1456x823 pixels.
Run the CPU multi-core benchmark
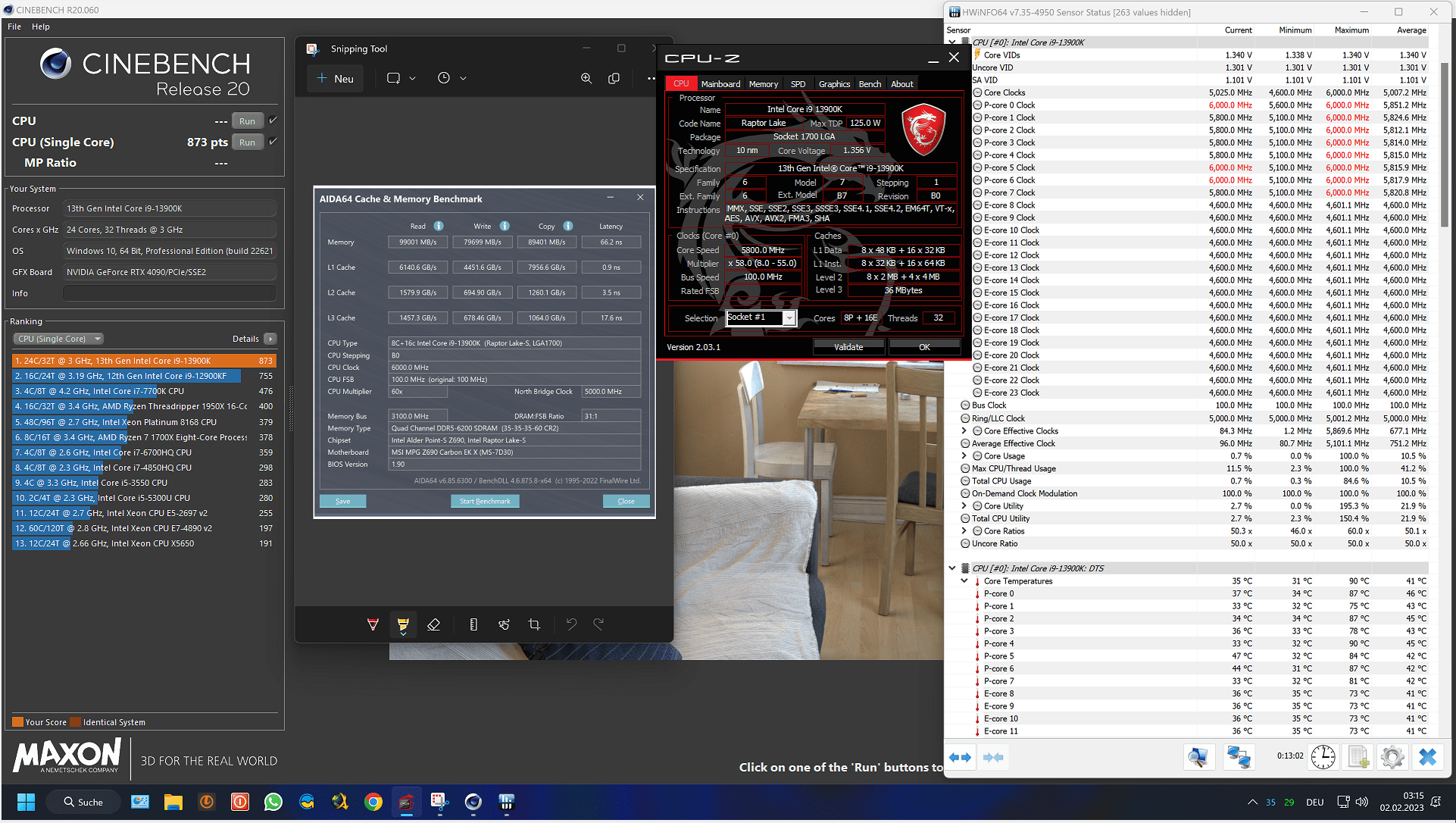(x=248, y=120)
